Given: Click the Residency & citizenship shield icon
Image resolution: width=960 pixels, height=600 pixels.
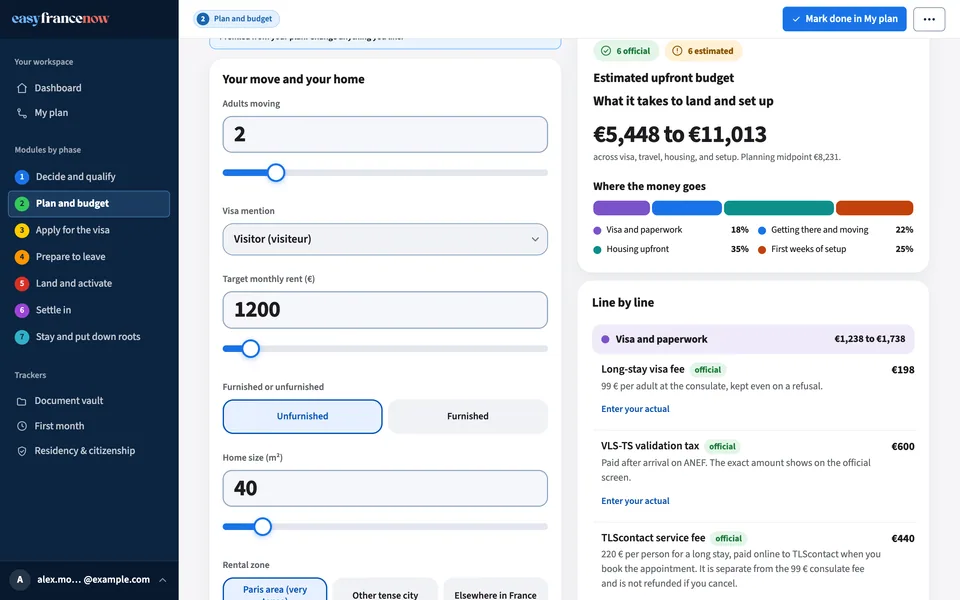Looking at the screenshot, I should coord(22,451).
